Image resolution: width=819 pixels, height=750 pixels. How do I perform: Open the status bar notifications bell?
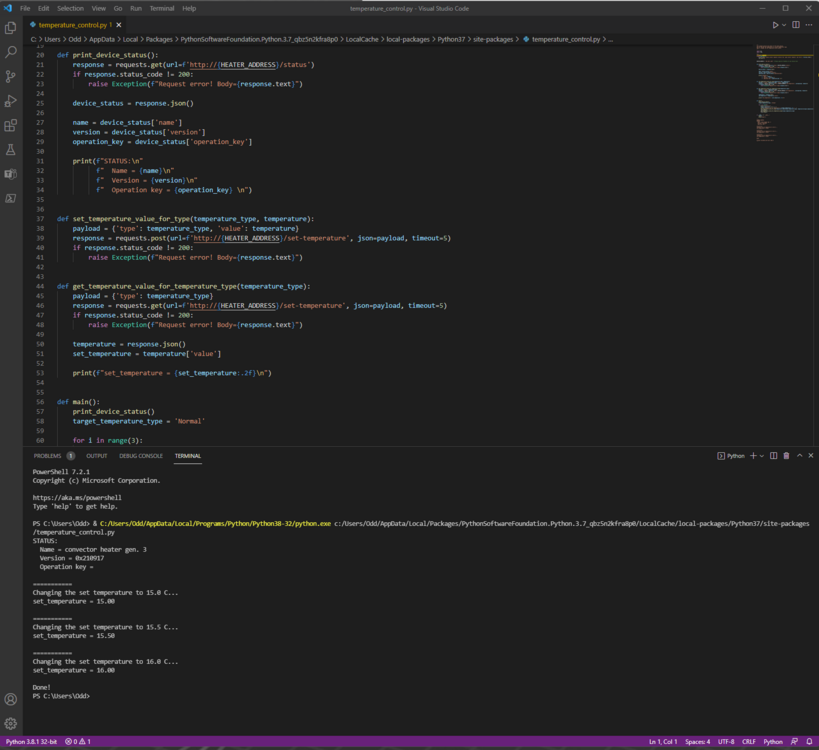coord(808,742)
